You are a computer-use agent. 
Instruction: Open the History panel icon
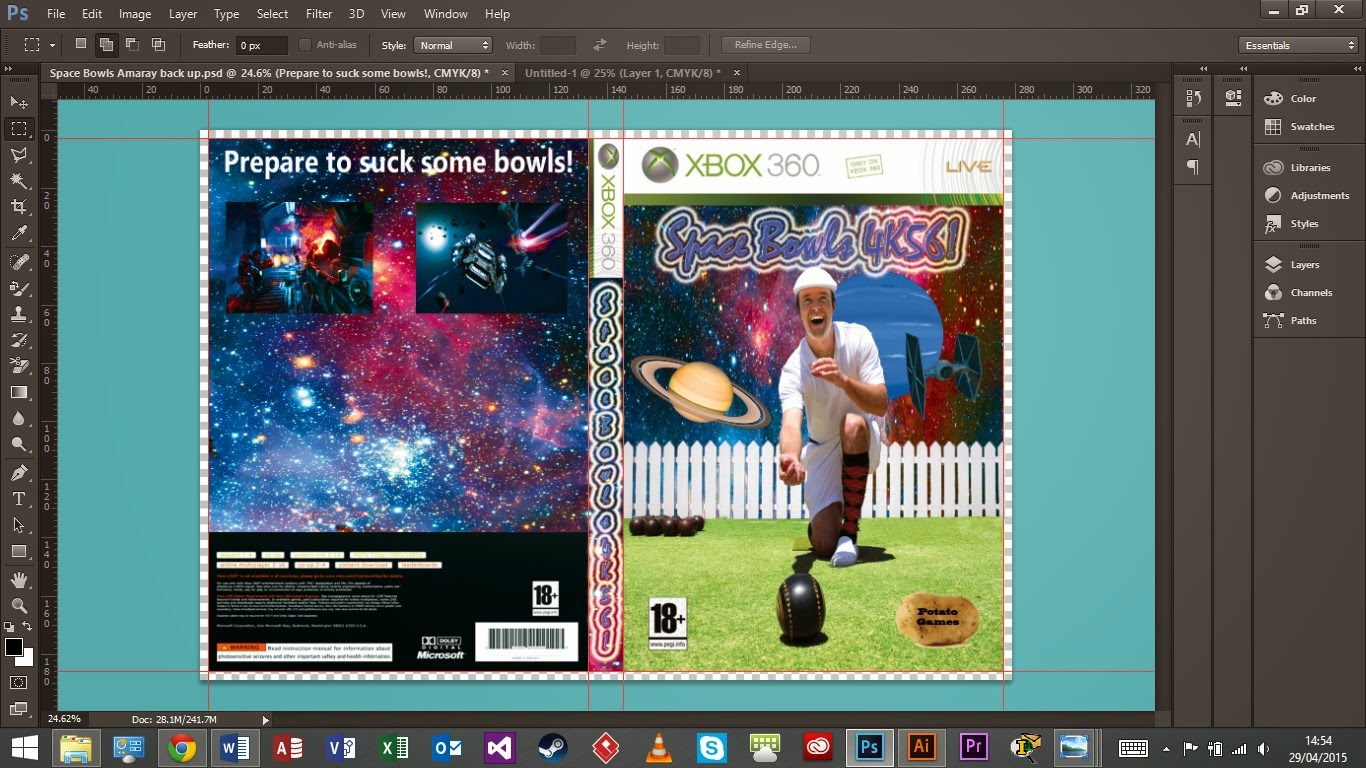coord(1193,98)
